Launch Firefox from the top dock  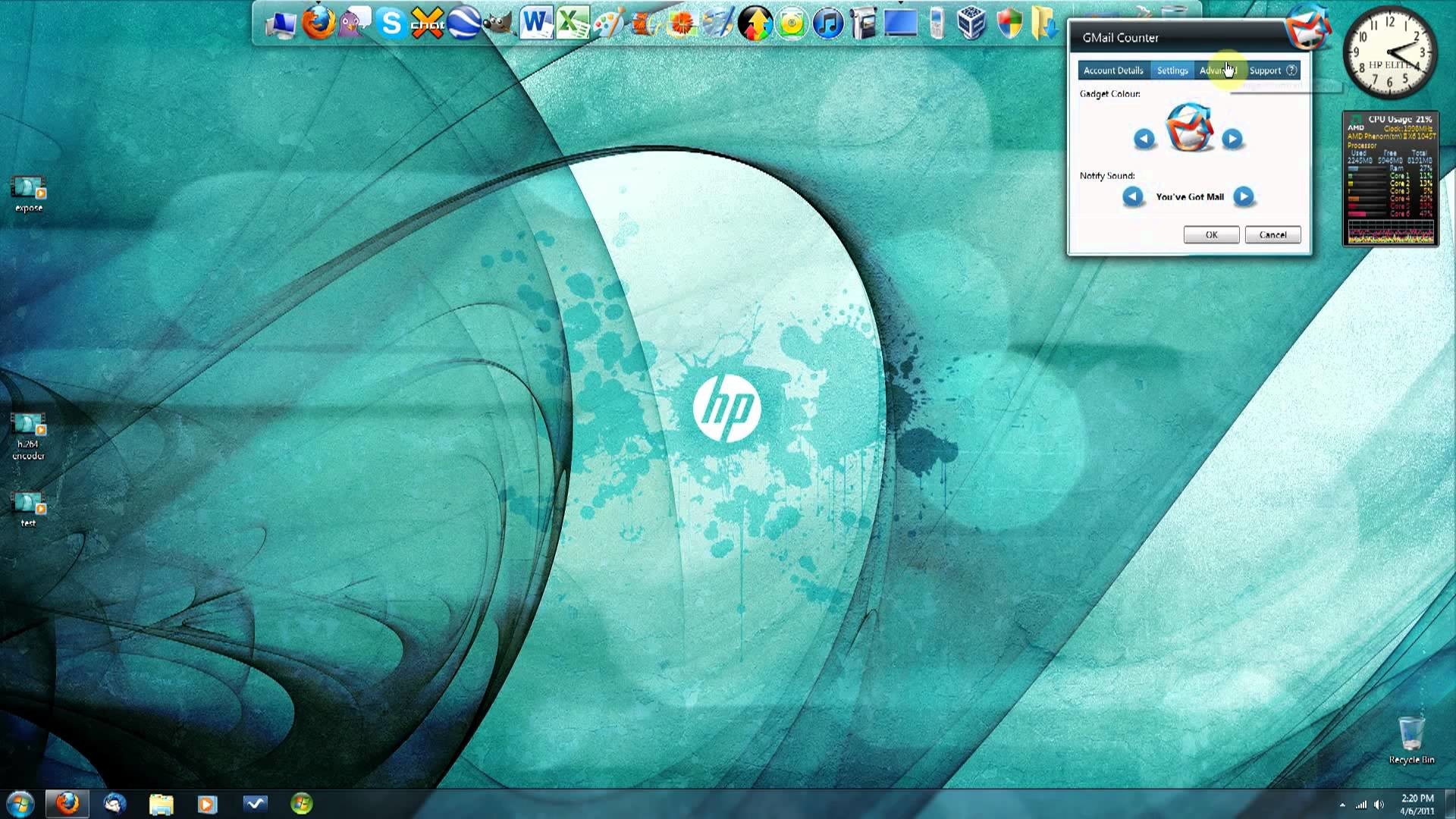(318, 23)
